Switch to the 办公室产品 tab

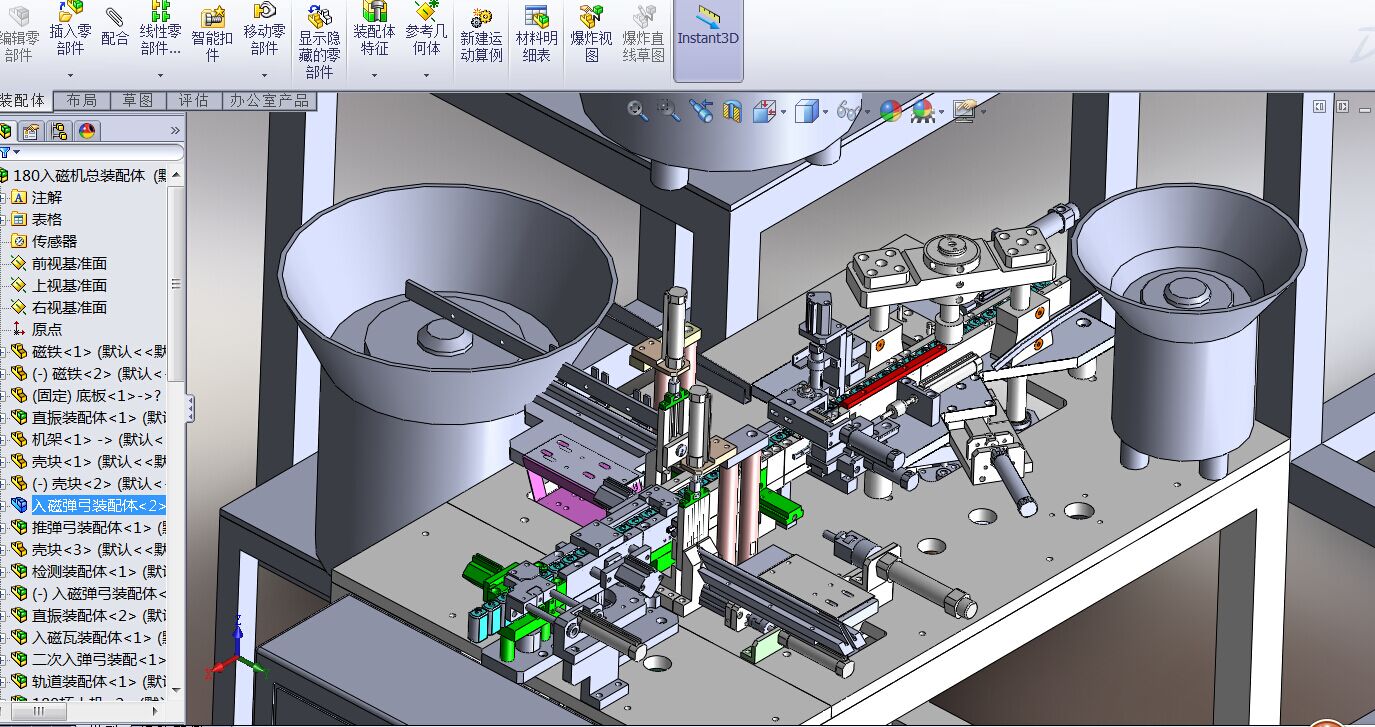coord(268,100)
